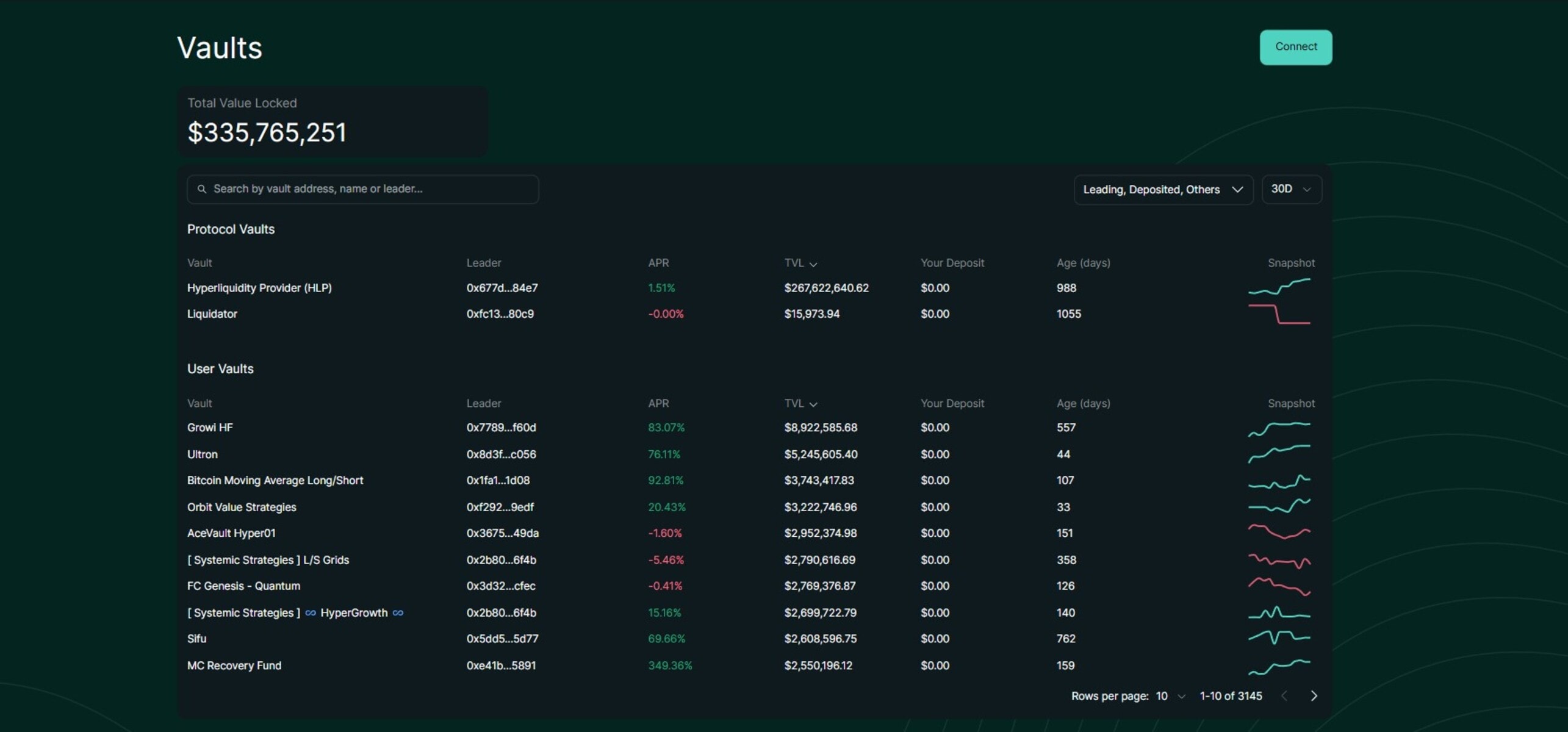Click the snapshot sparkline for Hyperliquidity Provider
This screenshot has width=1568, height=732.
(1279, 287)
